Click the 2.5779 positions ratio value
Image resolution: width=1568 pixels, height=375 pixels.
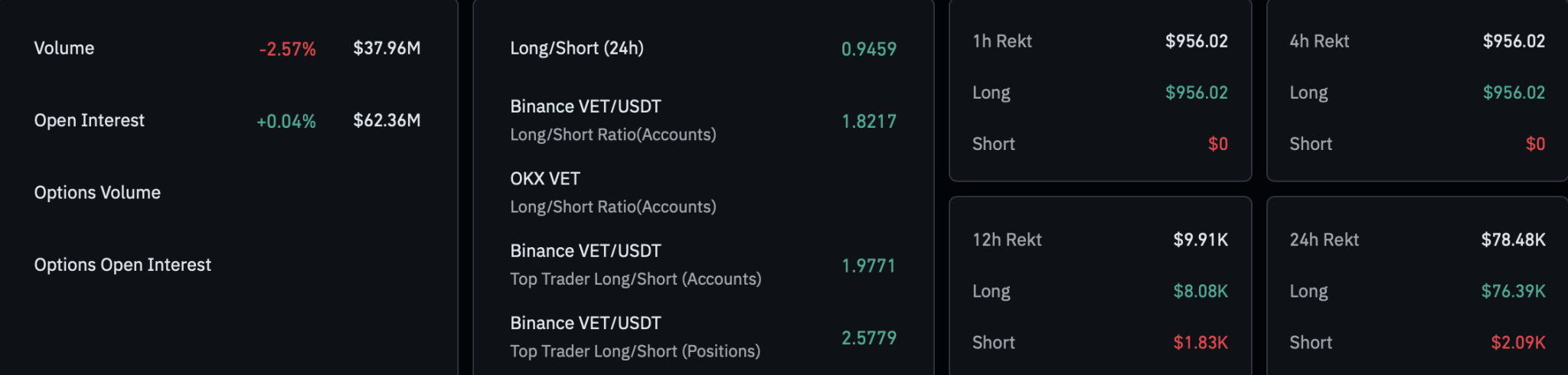(868, 337)
